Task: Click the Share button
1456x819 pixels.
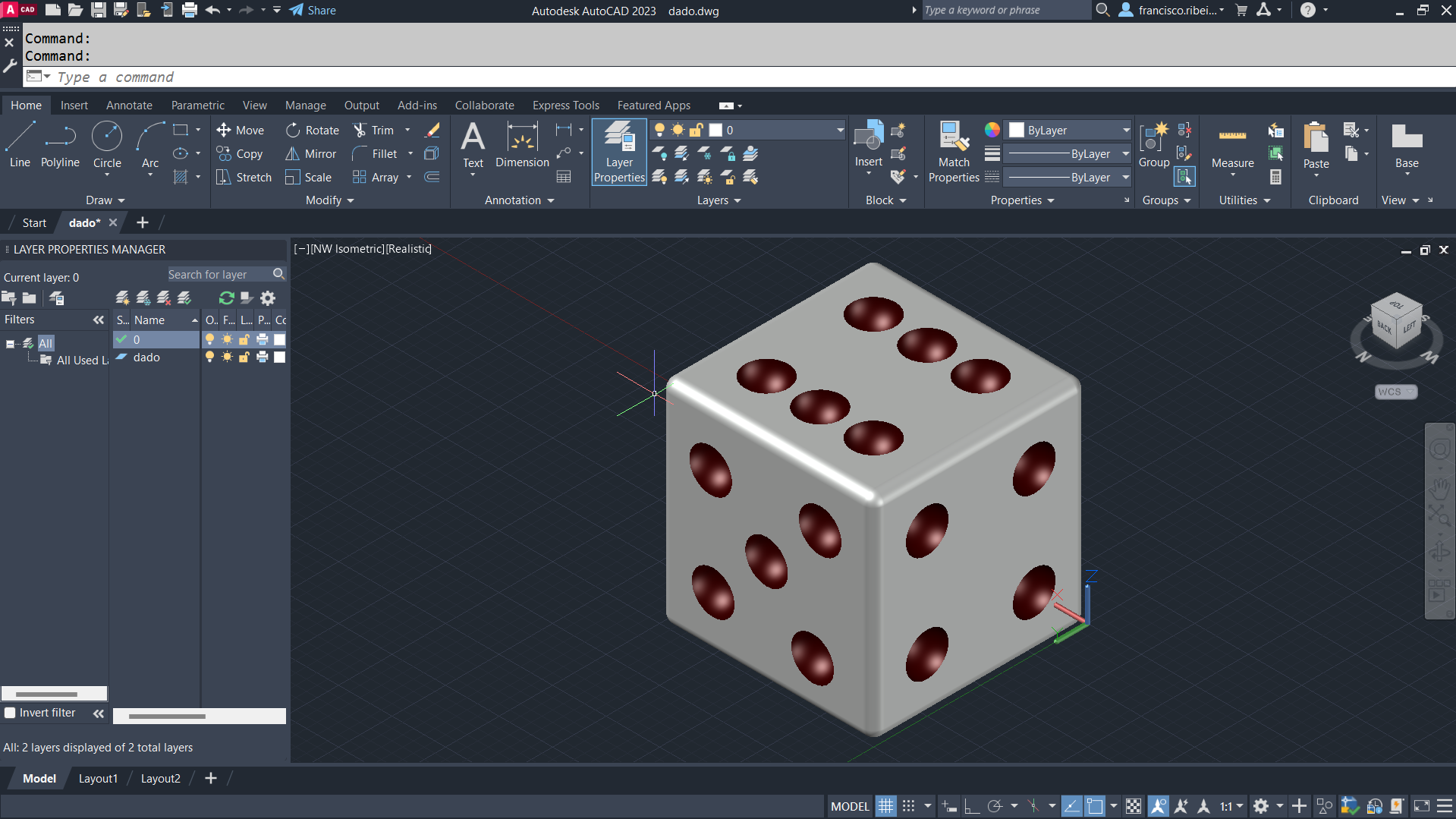Action: (313, 11)
